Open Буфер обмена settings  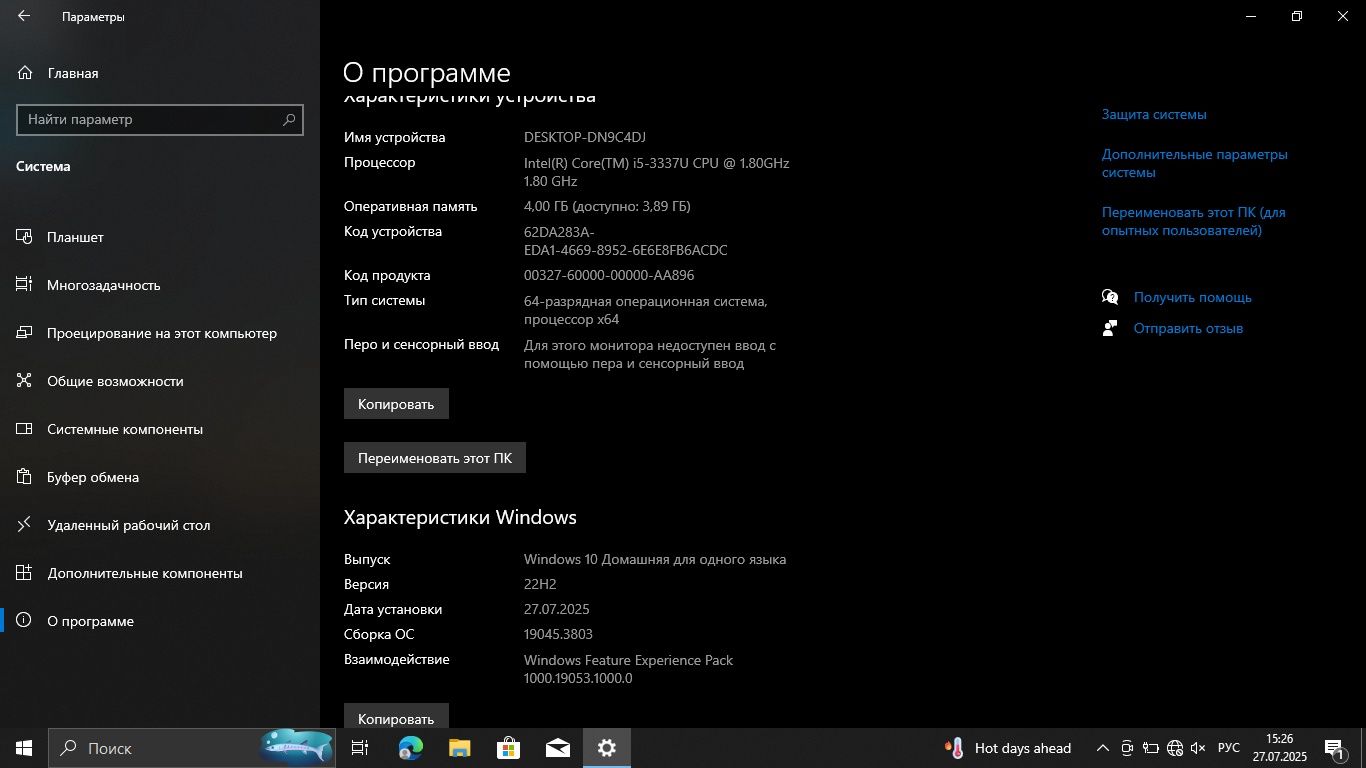coord(160,477)
